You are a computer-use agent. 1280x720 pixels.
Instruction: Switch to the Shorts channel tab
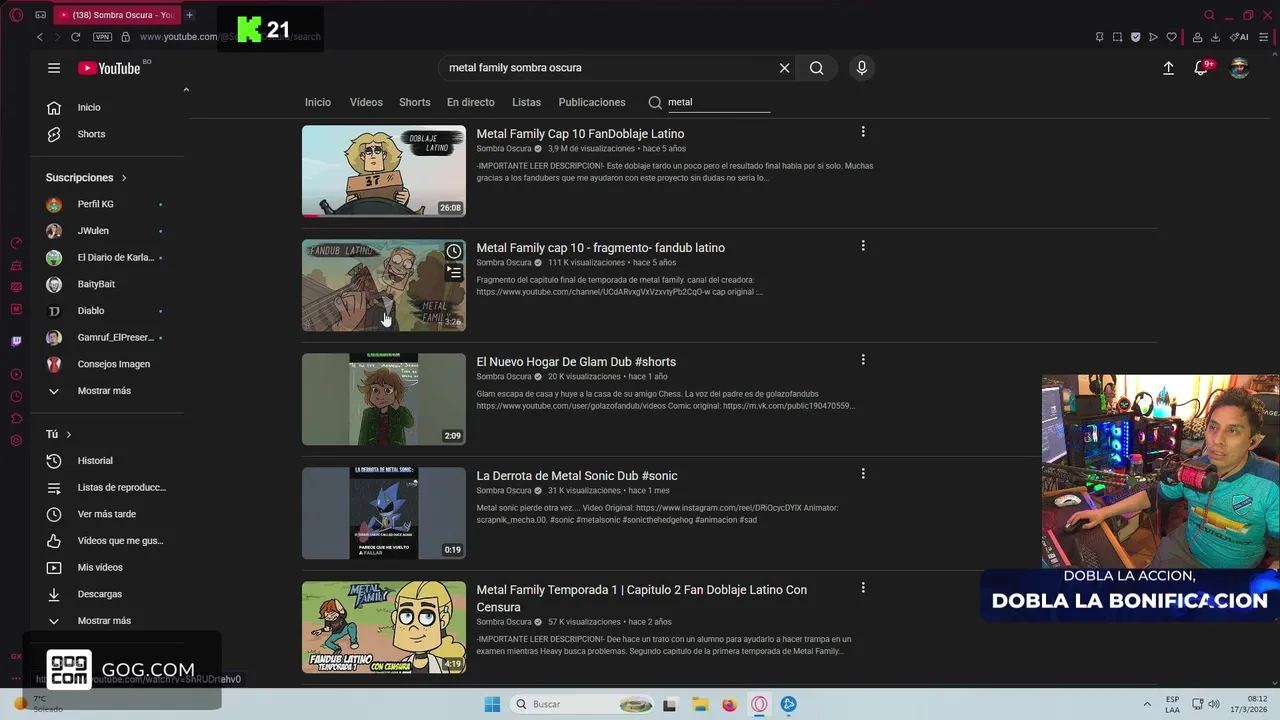pos(414,102)
